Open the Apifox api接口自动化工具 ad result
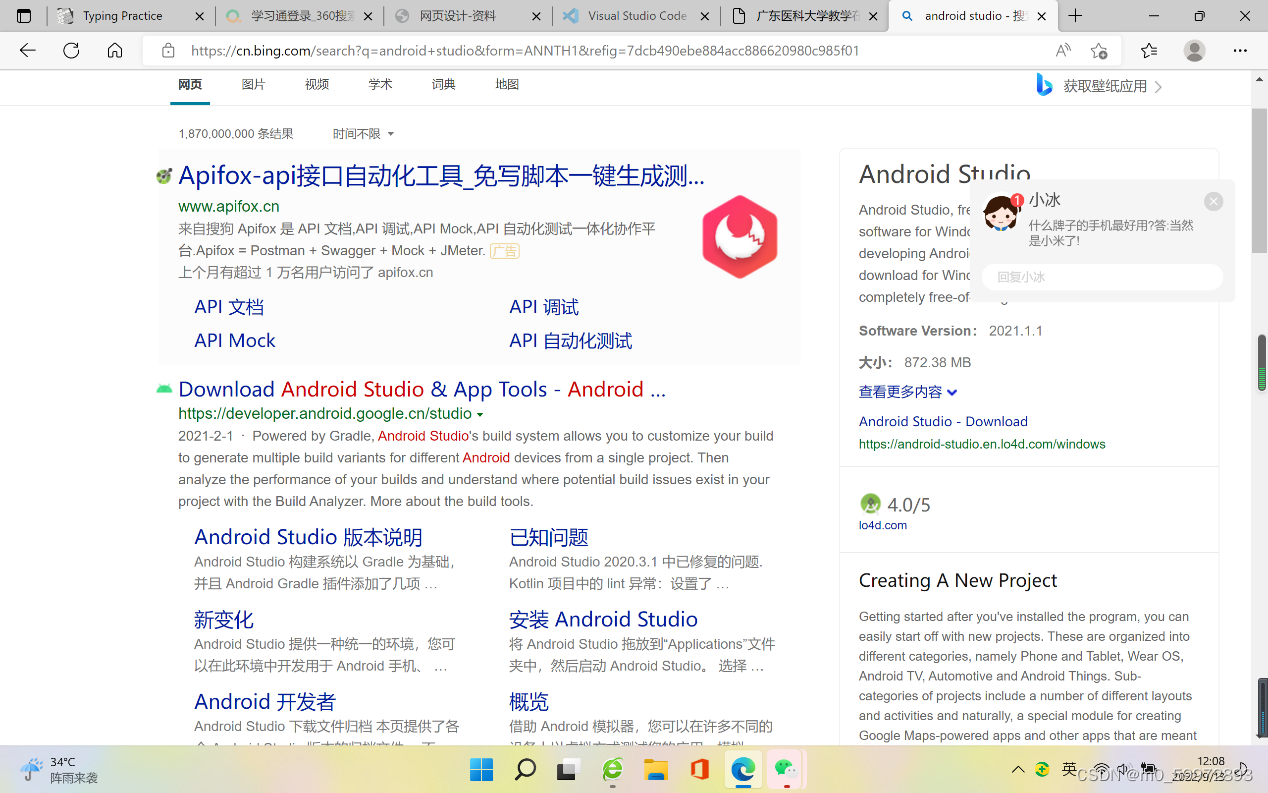This screenshot has width=1268, height=793. tap(441, 176)
